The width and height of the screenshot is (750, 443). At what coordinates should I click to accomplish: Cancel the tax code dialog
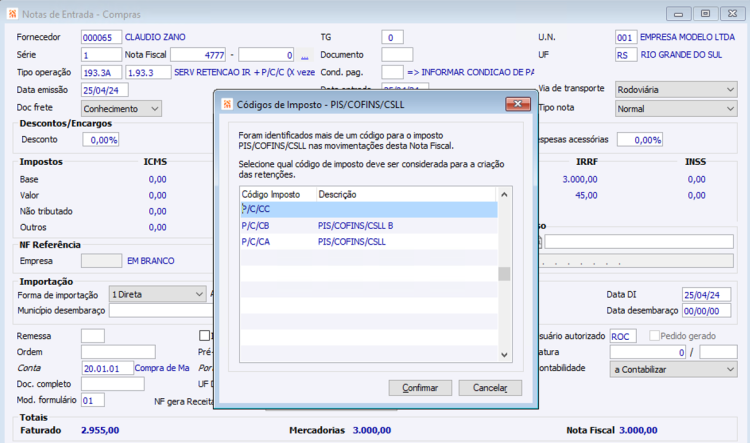pyautogui.click(x=490, y=388)
